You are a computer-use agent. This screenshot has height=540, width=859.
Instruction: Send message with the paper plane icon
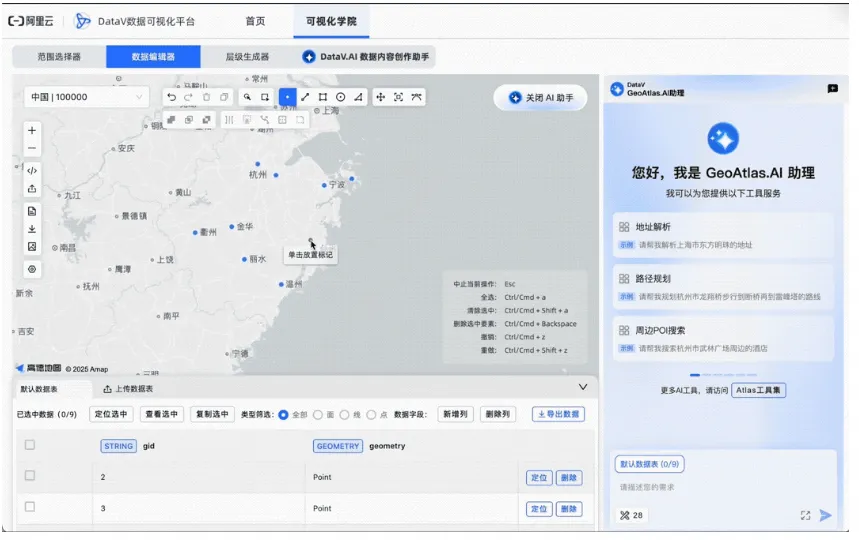(x=826, y=515)
